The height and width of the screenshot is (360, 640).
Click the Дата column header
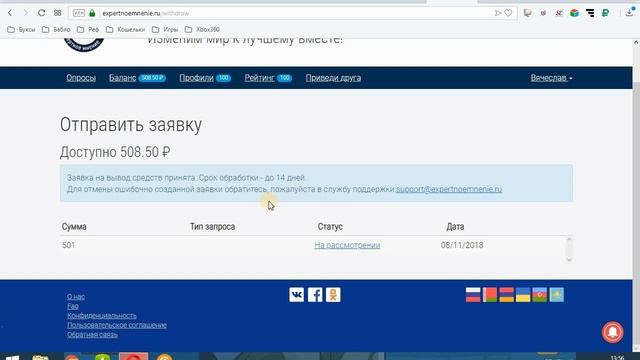(455, 227)
